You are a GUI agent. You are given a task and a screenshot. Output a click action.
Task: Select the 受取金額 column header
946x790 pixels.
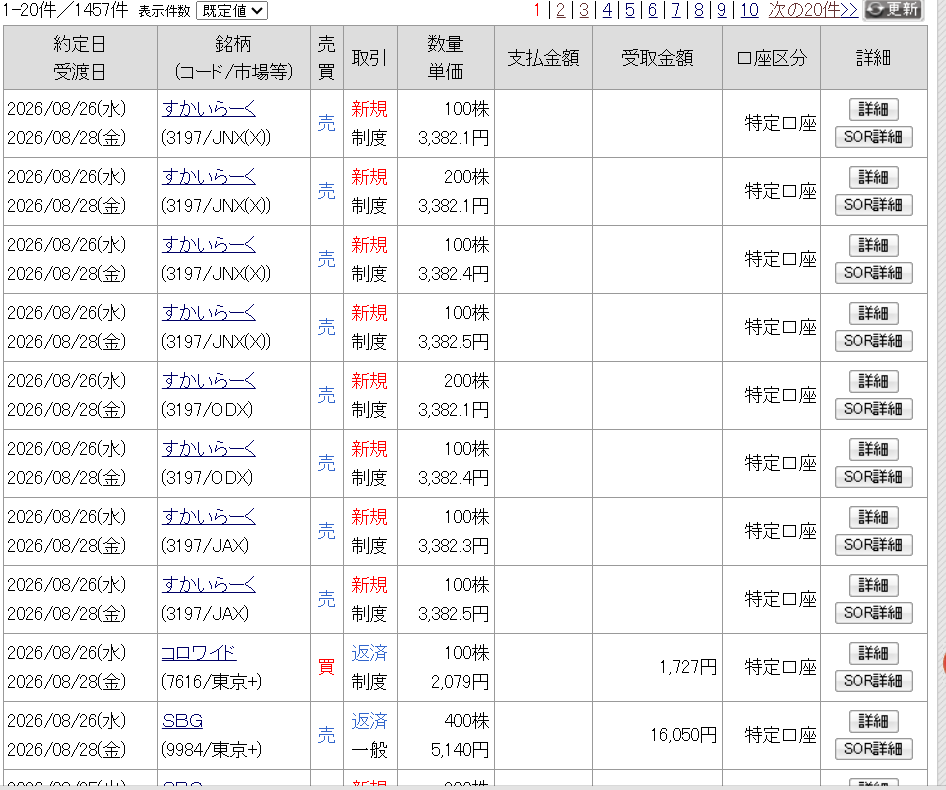[657, 58]
